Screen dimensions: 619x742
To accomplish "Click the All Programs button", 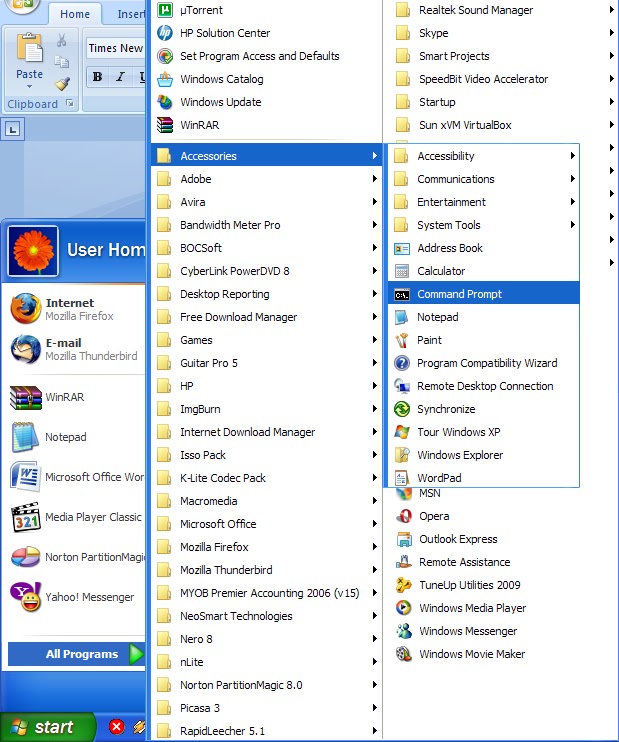I will (x=75, y=654).
